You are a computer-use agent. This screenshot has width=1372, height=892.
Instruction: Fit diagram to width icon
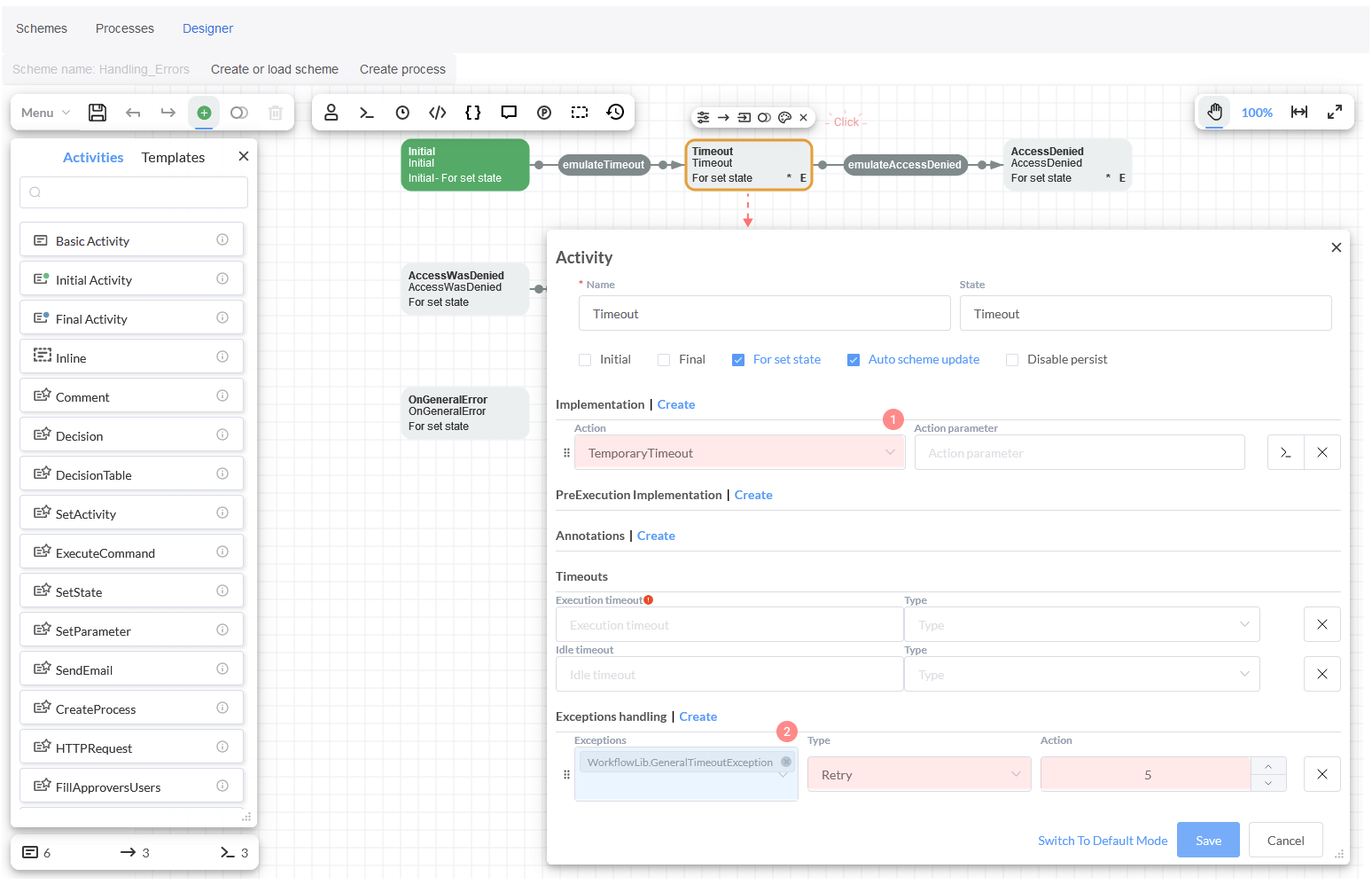click(1299, 112)
